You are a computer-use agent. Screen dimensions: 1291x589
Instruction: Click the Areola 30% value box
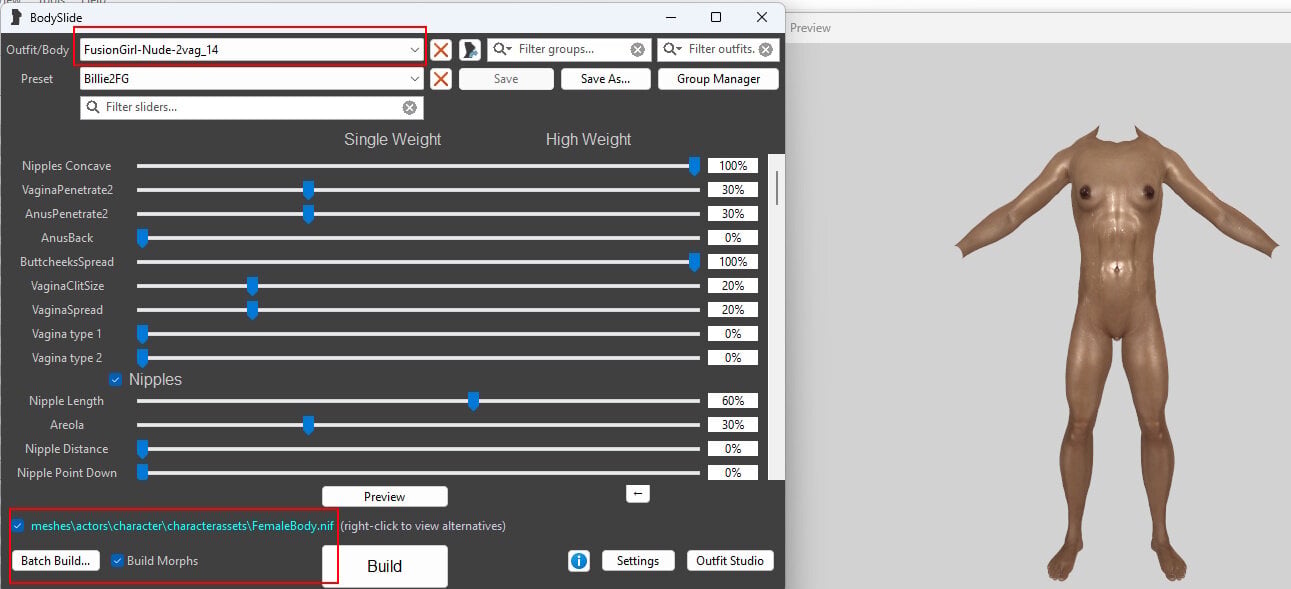click(733, 425)
